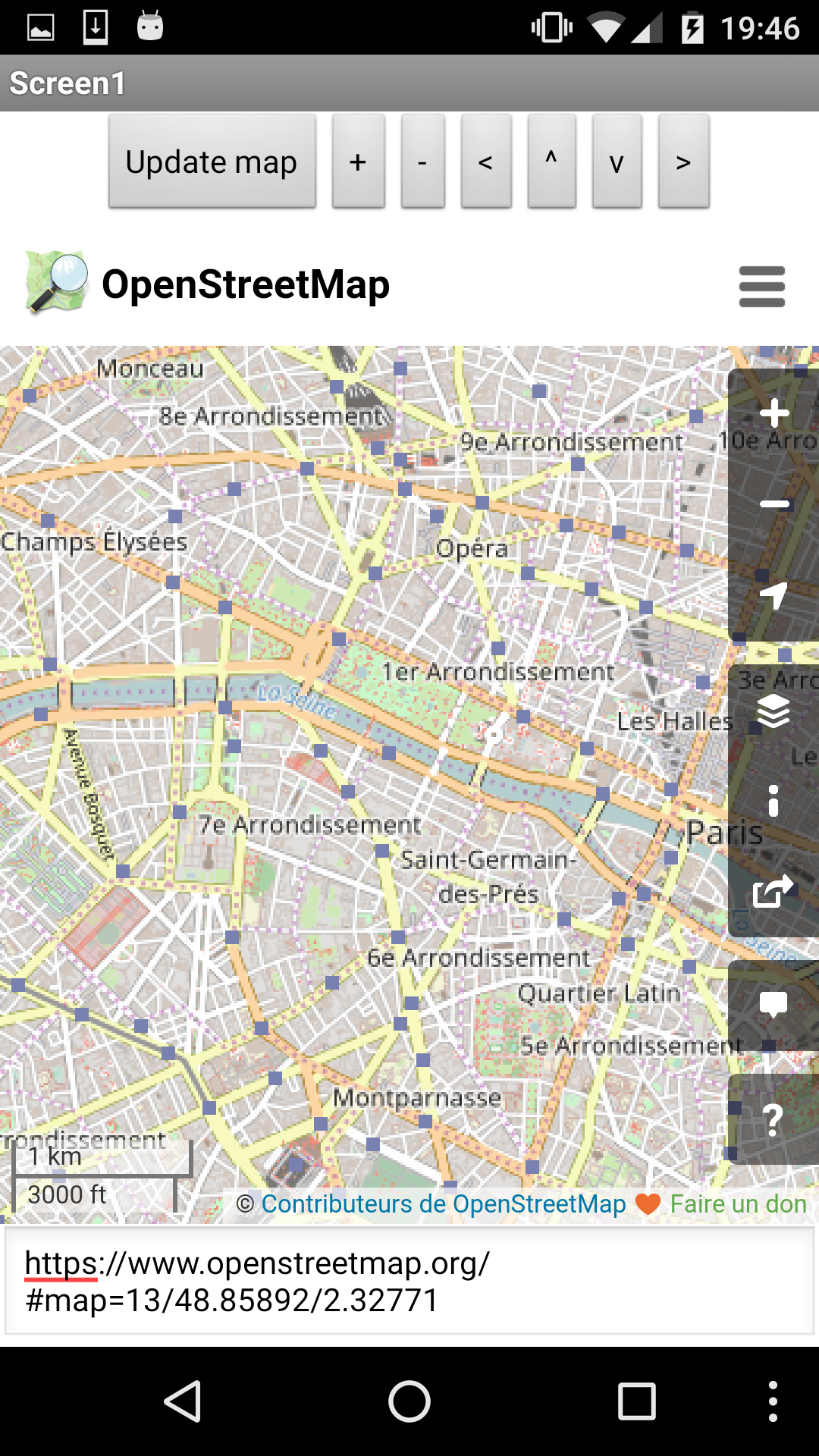819x1456 pixels.
Task: Click the OpenStreetMap title text
Action: [246, 284]
